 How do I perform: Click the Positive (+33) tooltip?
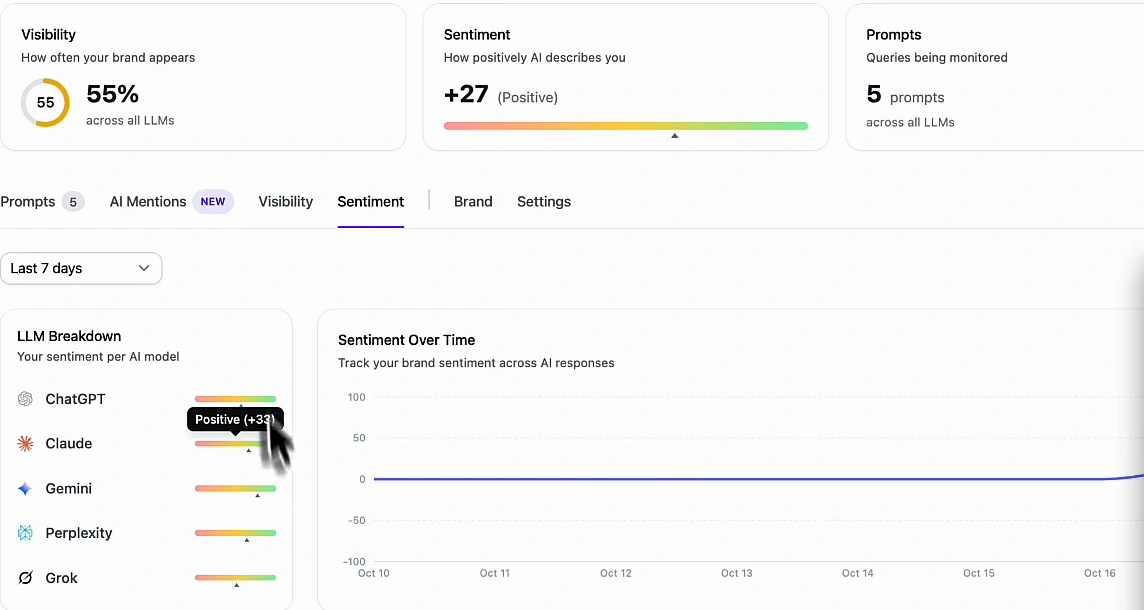(x=235, y=420)
